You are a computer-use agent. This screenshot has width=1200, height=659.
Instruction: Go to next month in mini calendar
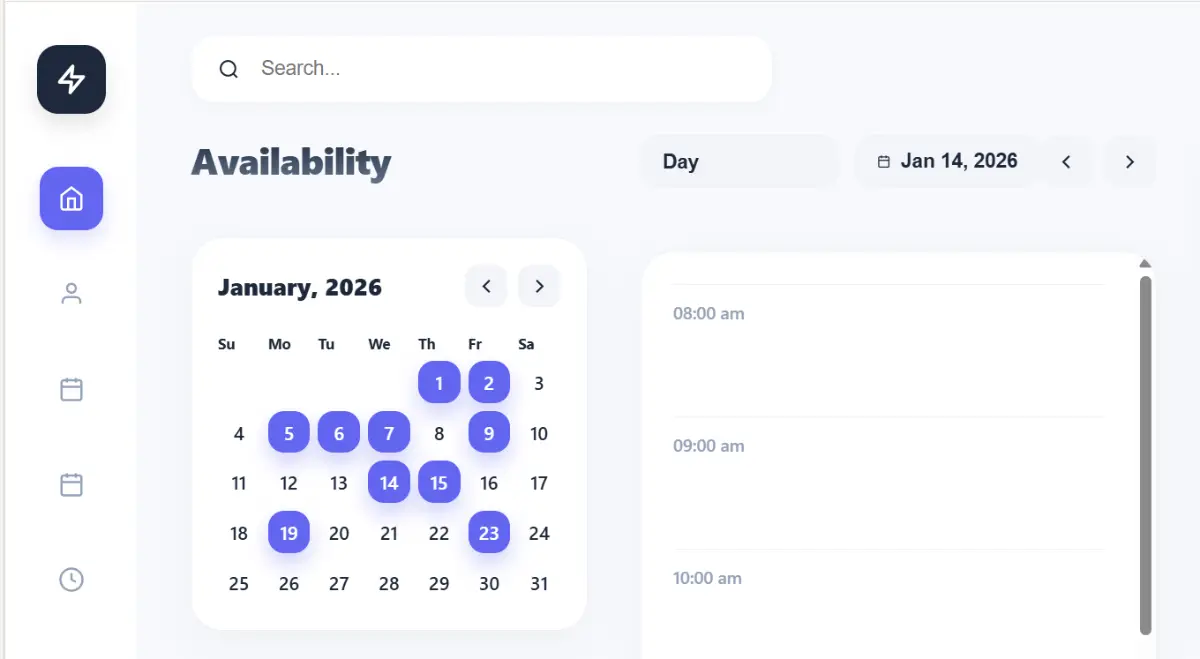tap(539, 287)
